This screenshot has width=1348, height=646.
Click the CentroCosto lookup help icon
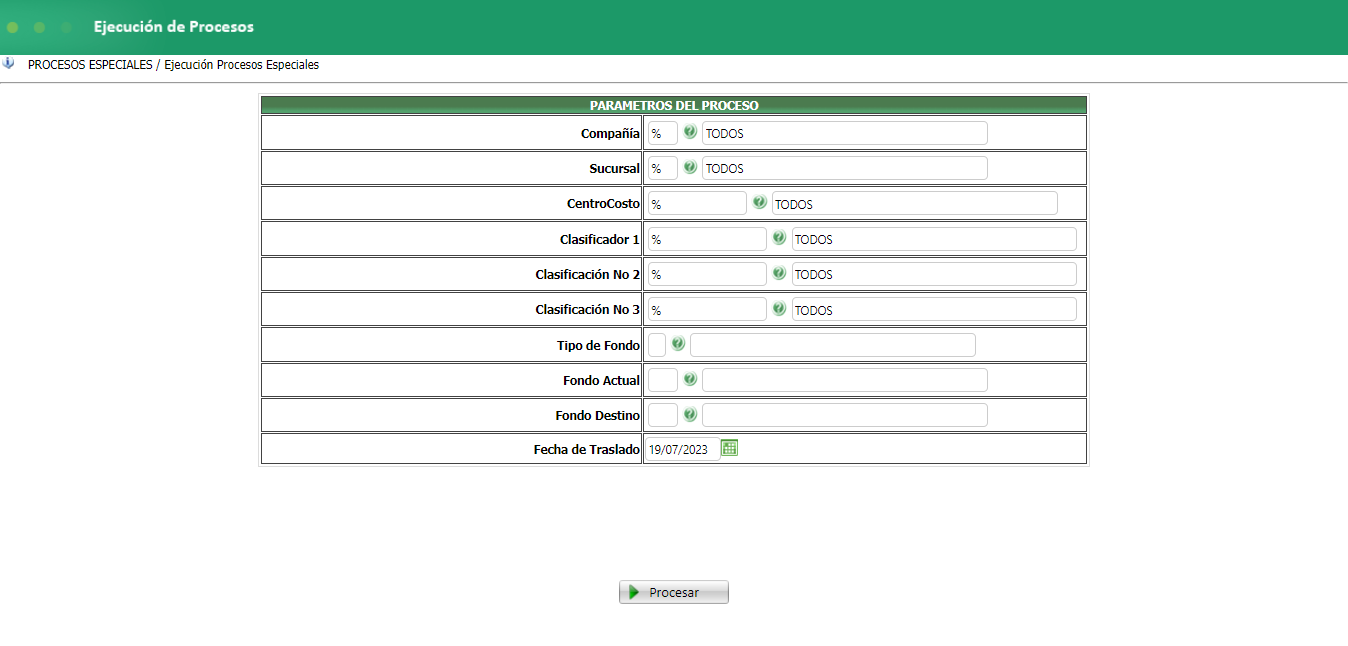pyautogui.click(x=760, y=203)
